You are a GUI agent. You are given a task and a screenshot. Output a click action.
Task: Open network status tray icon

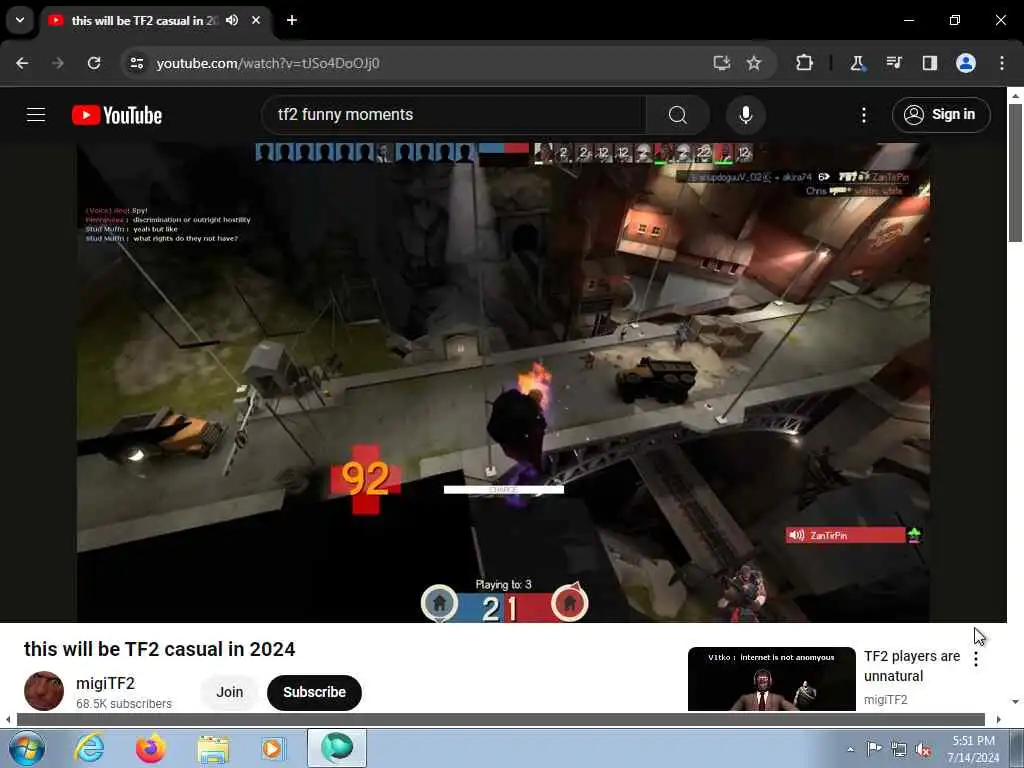[x=899, y=749]
